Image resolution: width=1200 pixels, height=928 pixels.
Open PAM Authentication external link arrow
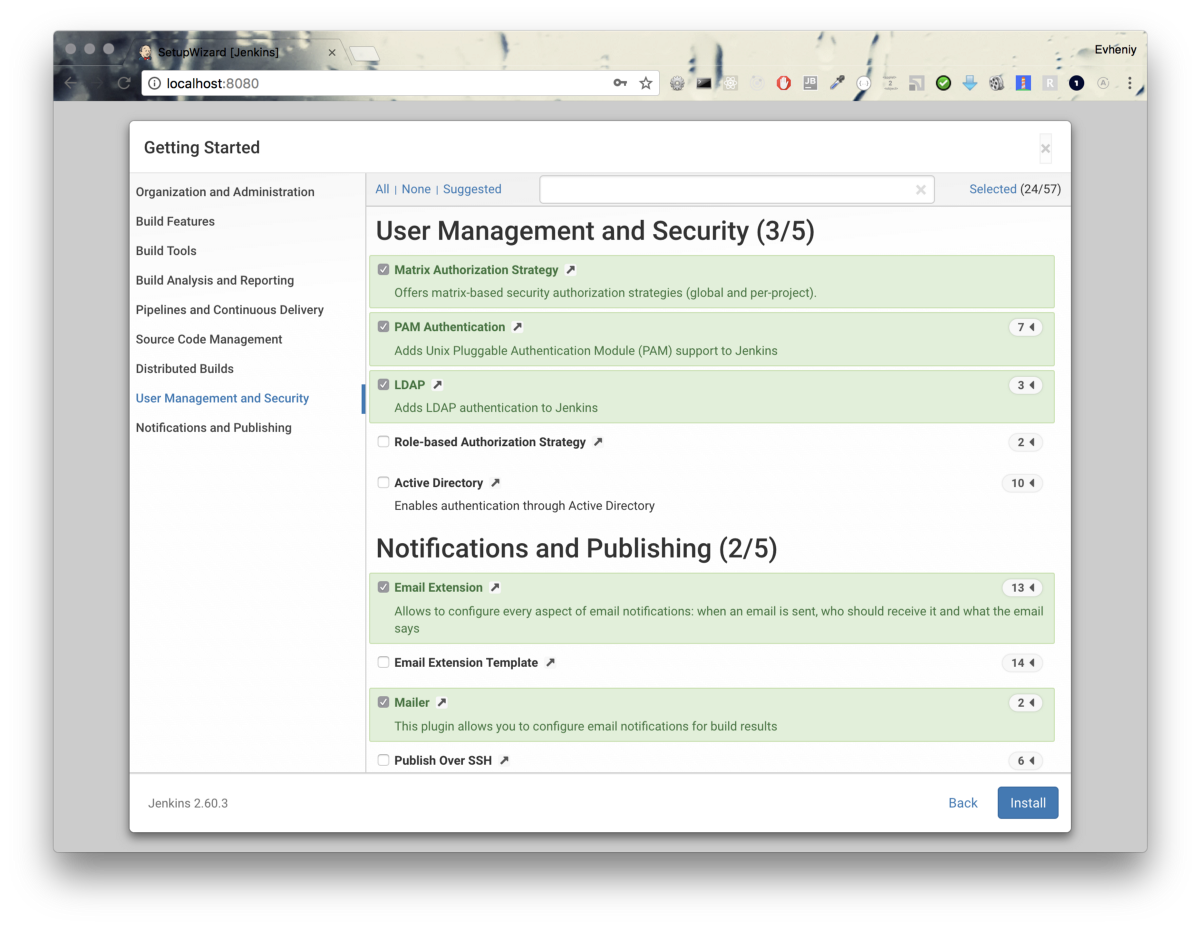click(x=517, y=327)
